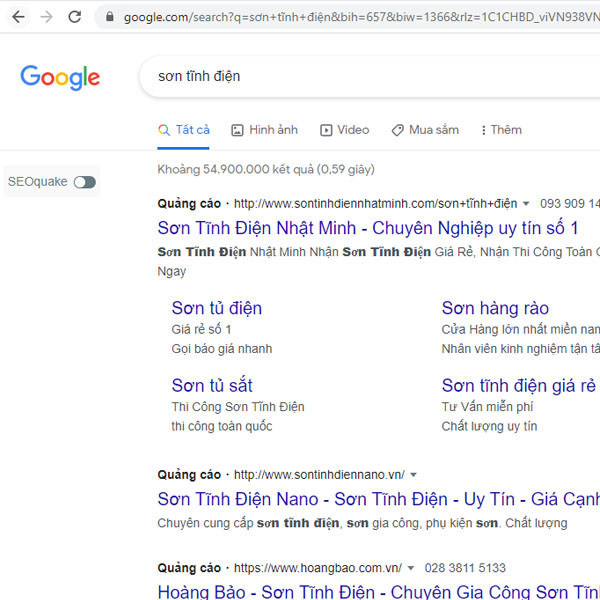Switch to the Video results tab

click(x=344, y=130)
